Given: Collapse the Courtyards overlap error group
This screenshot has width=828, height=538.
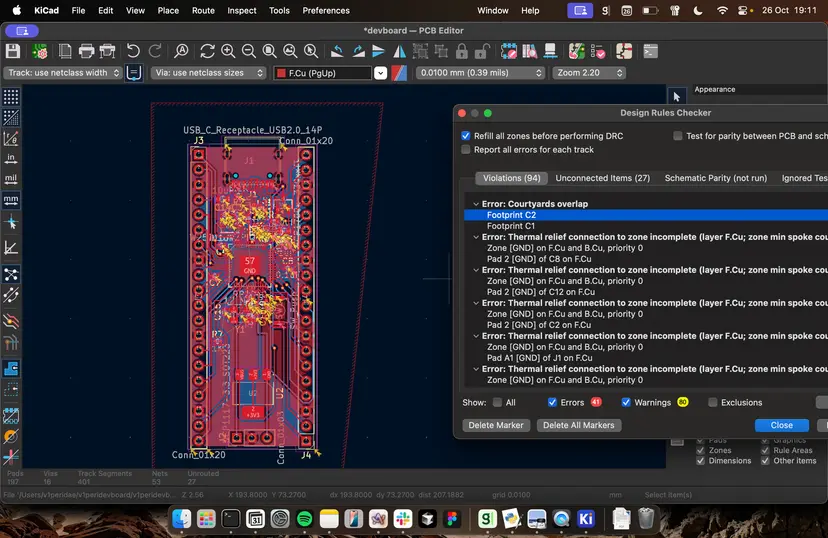Looking at the screenshot, I should click(476, 204).
